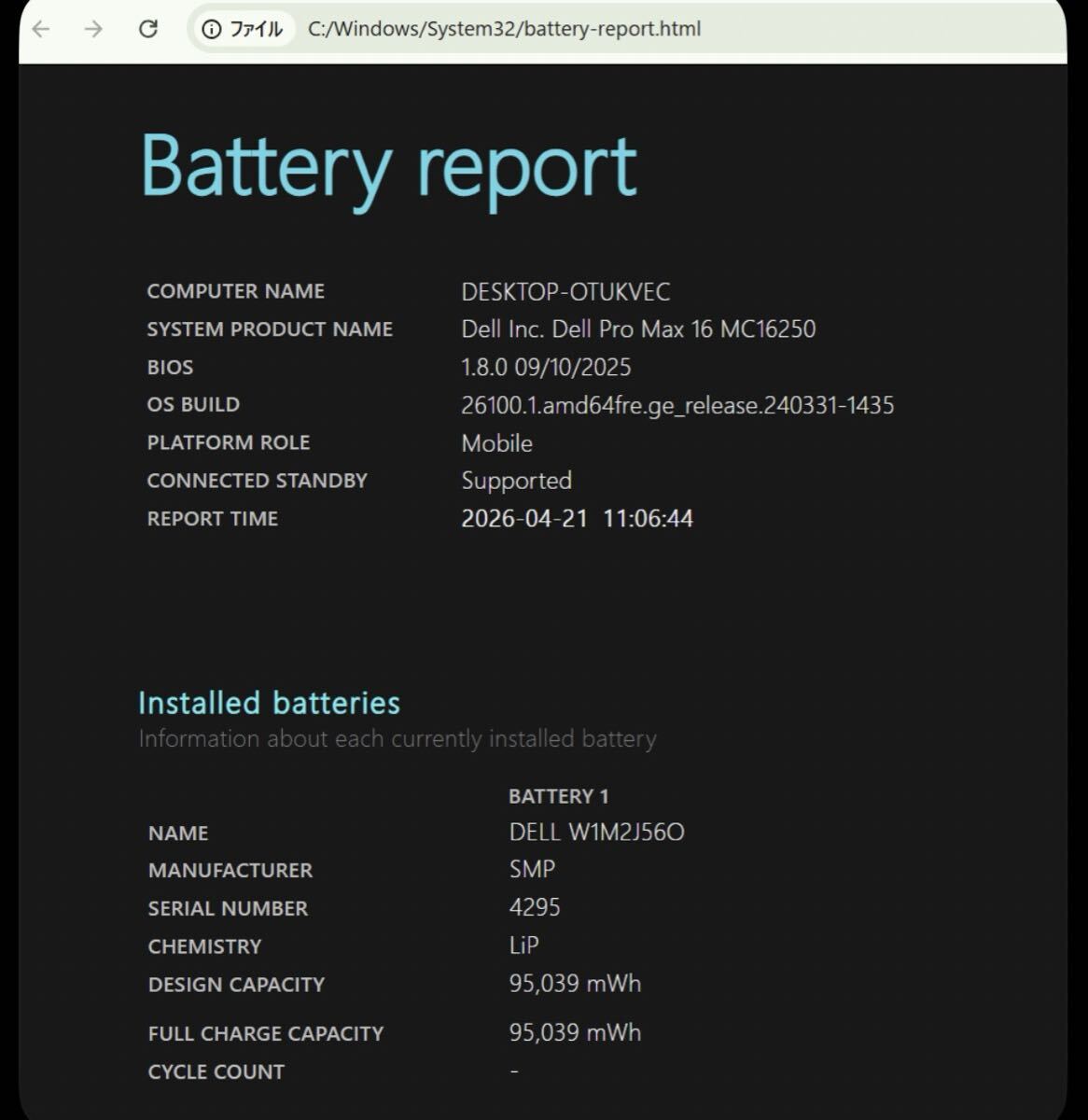The image size is (1088, 1120).
Task: Select the NAME label in batteries table
Action: tap(178, 833)
